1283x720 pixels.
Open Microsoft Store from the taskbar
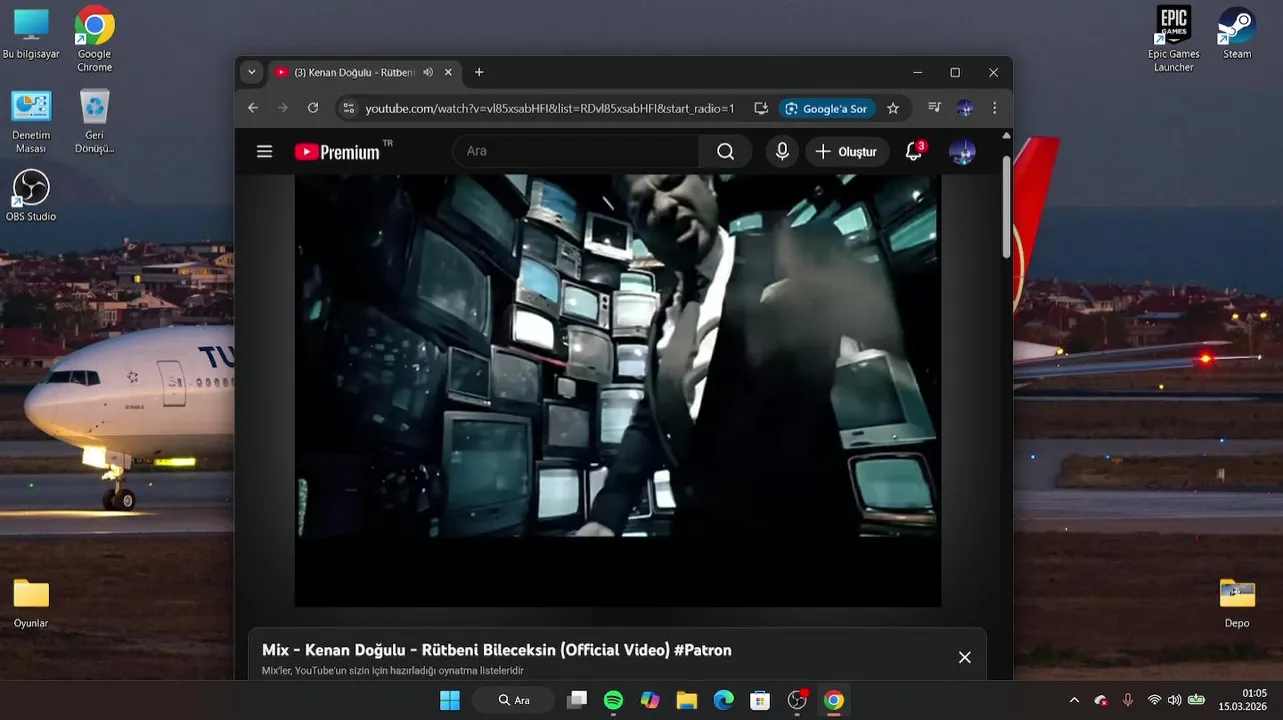click(x=760, y=700)
